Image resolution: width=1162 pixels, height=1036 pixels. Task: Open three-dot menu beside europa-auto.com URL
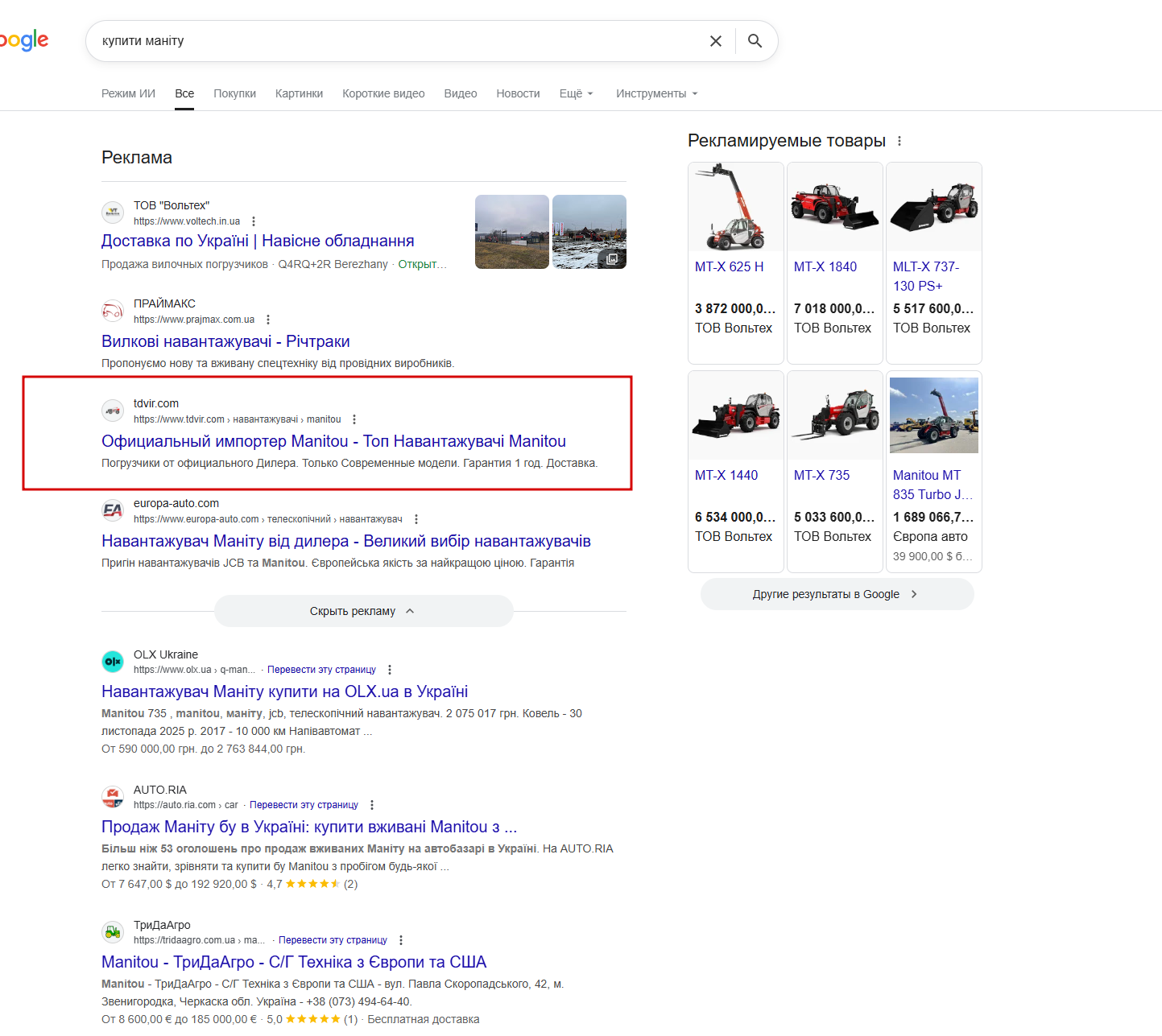[416, 519]
